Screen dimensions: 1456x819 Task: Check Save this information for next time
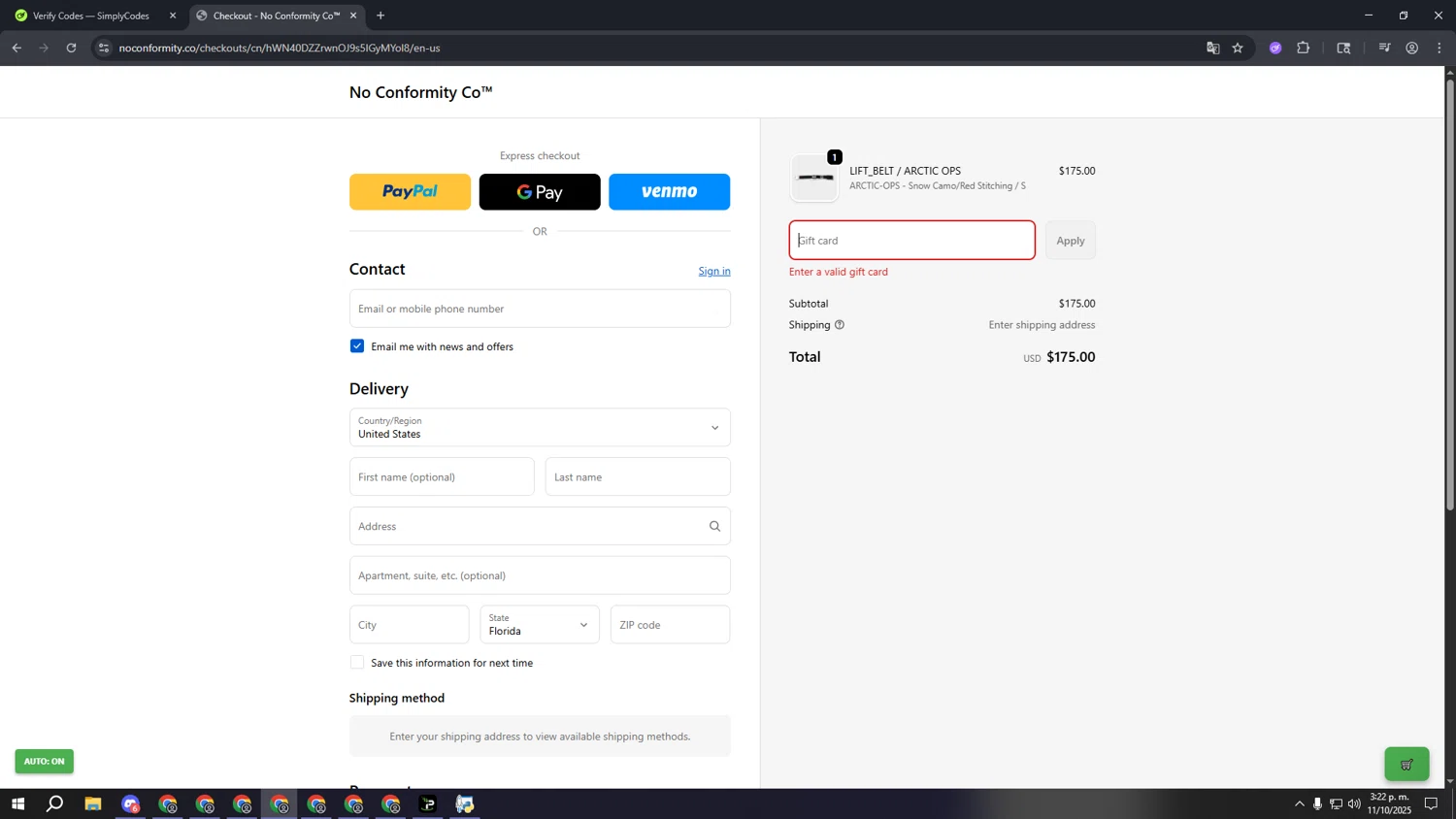tap(357, 663)
